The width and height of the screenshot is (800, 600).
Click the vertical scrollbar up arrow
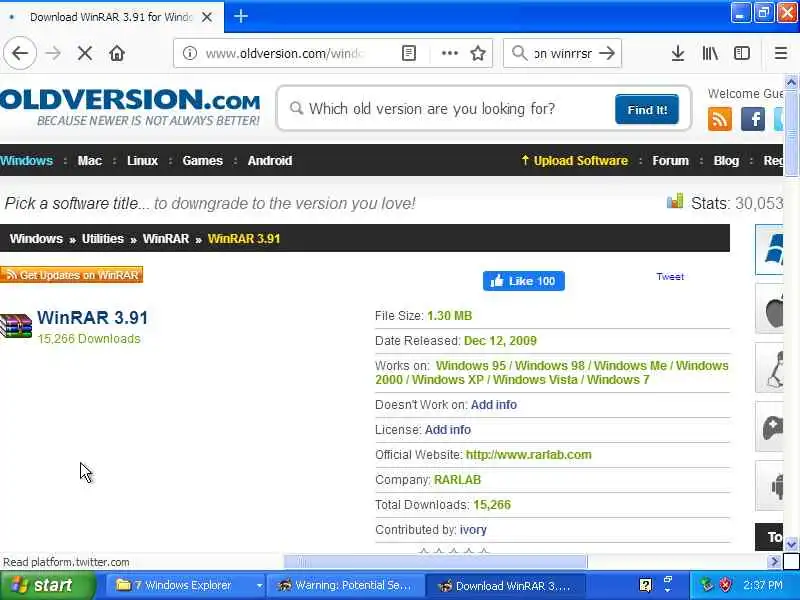pos(791,82)
